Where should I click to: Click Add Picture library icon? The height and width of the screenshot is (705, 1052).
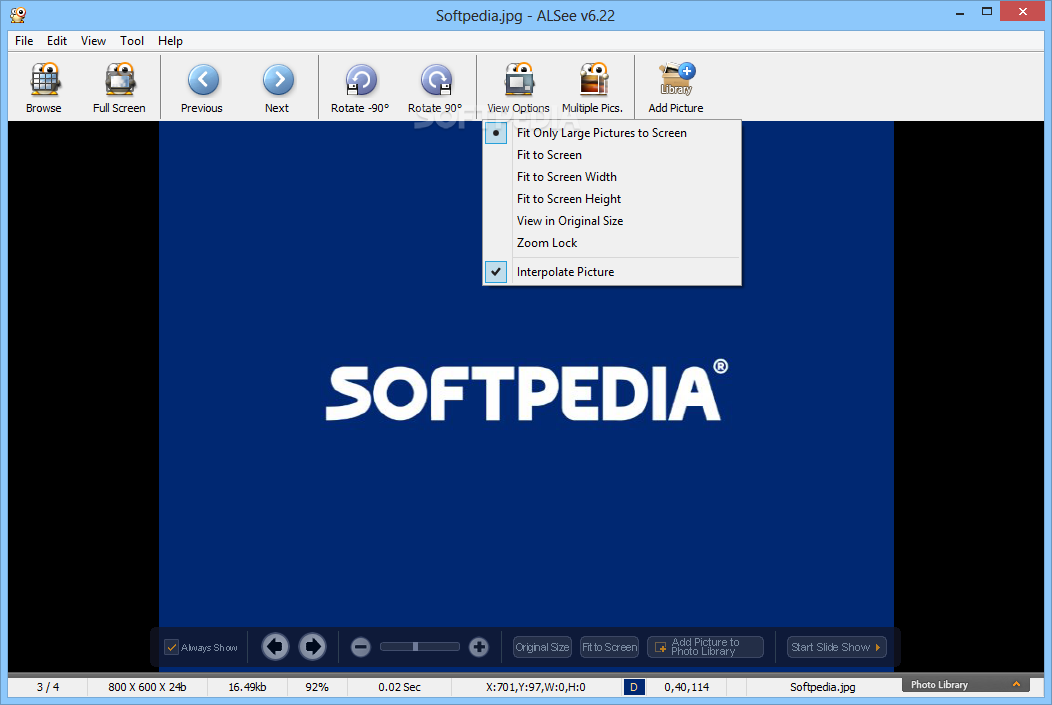[676, 80]
